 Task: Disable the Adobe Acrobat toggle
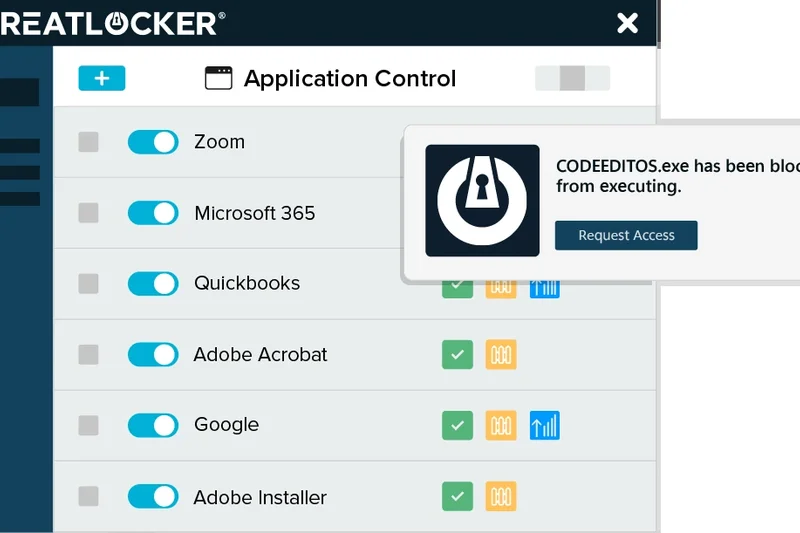click(x=153, y=354)
